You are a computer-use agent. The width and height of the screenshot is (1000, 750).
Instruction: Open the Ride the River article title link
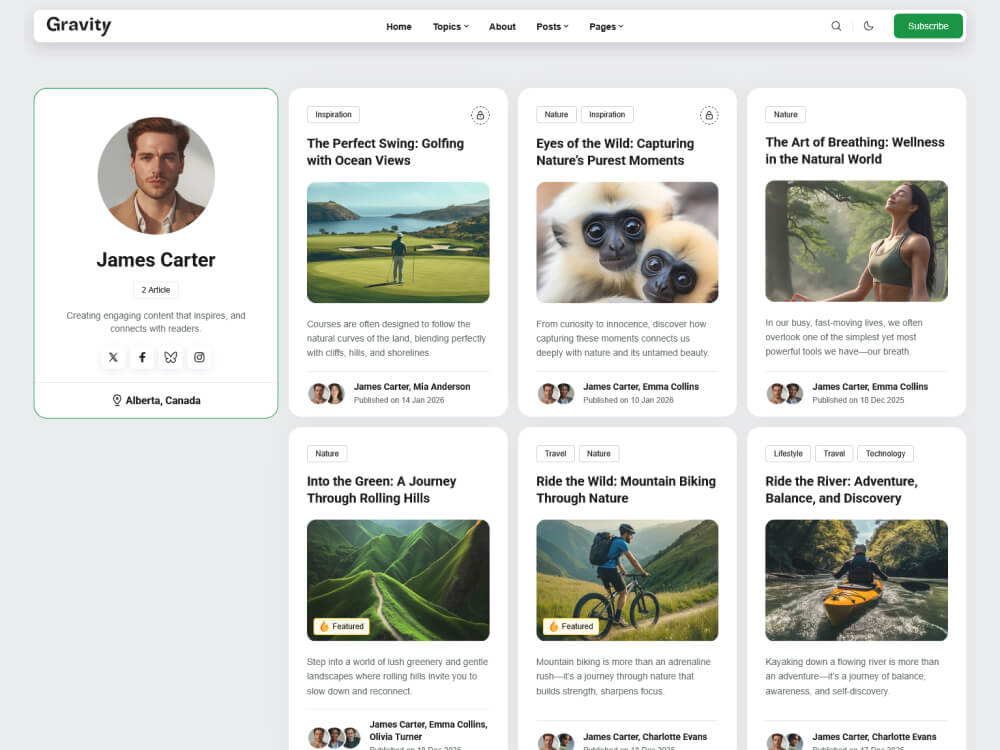(855, 489)
